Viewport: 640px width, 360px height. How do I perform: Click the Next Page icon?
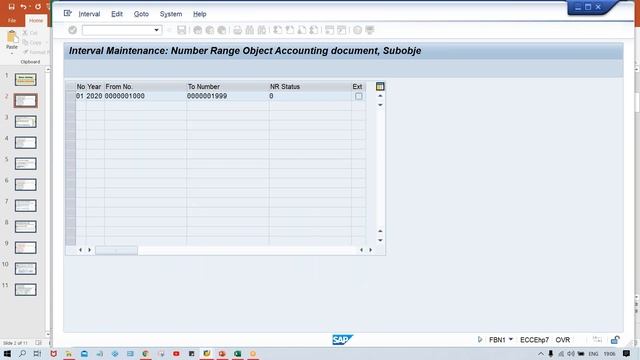(x=302, y=30)
